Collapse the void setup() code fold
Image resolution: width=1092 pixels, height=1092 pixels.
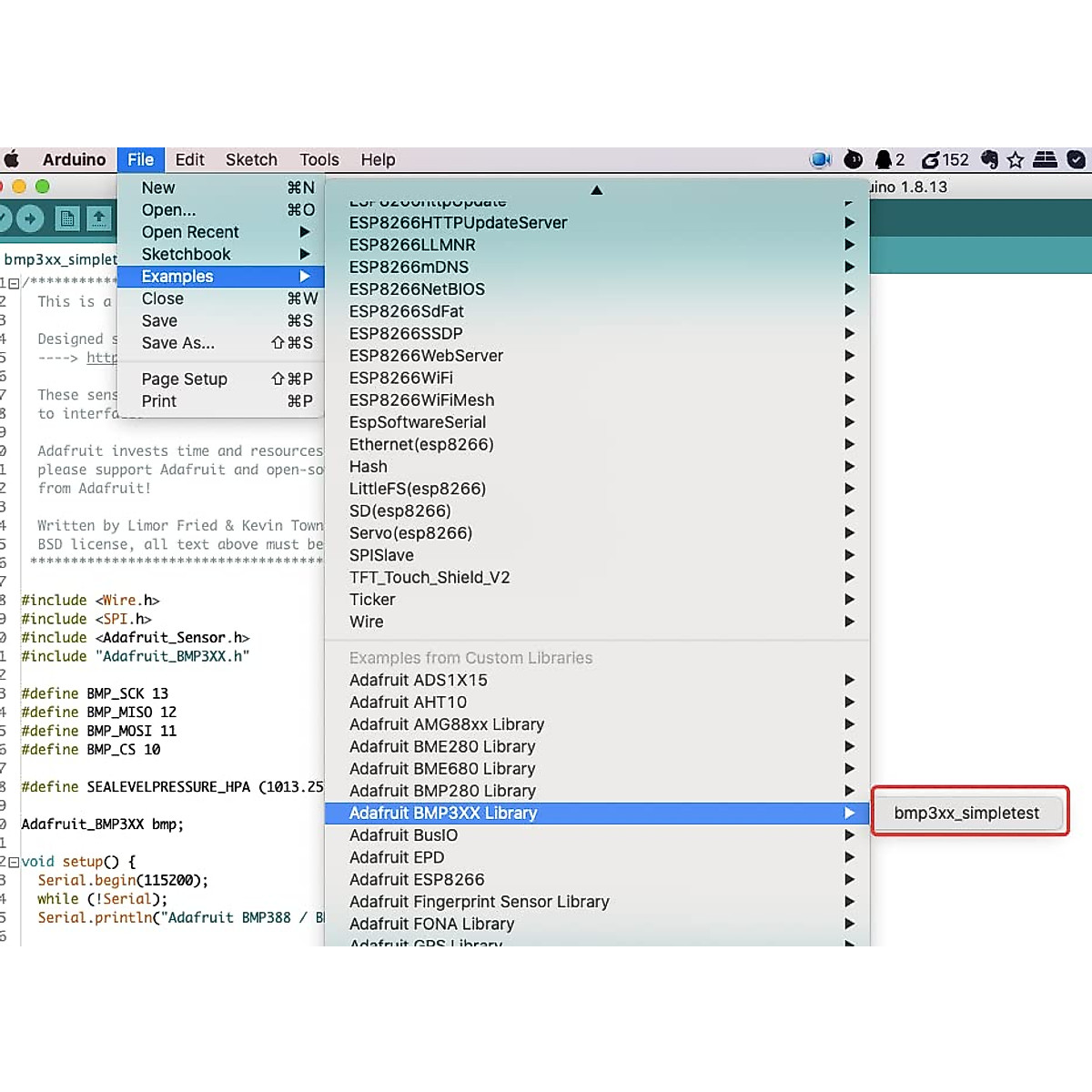tap(14, 862)
